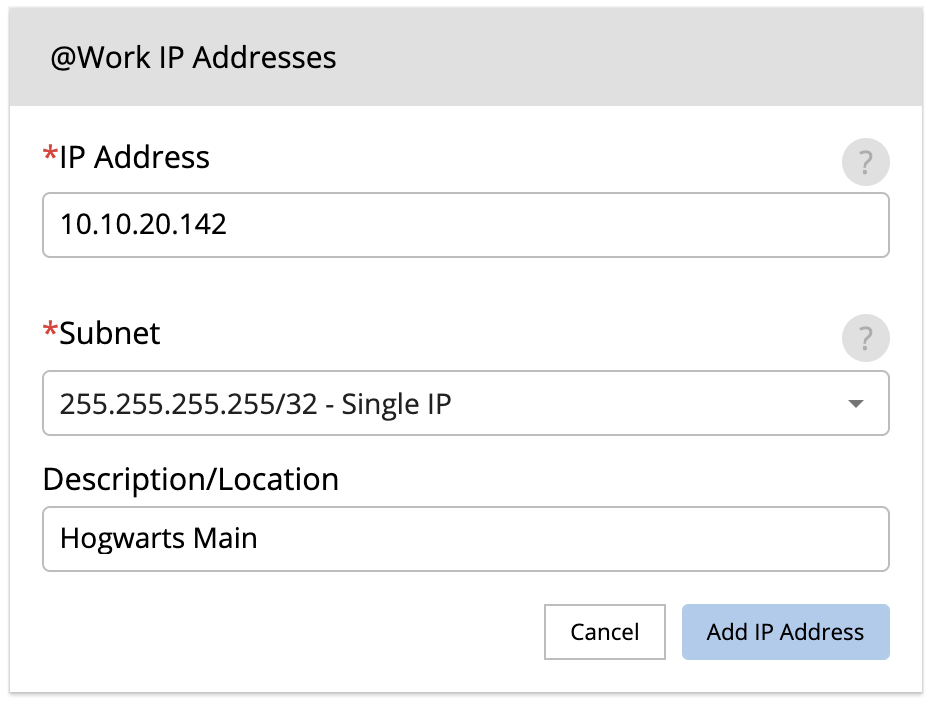Click the Subnet dropdown caret arrow

(x=855, y=404)
